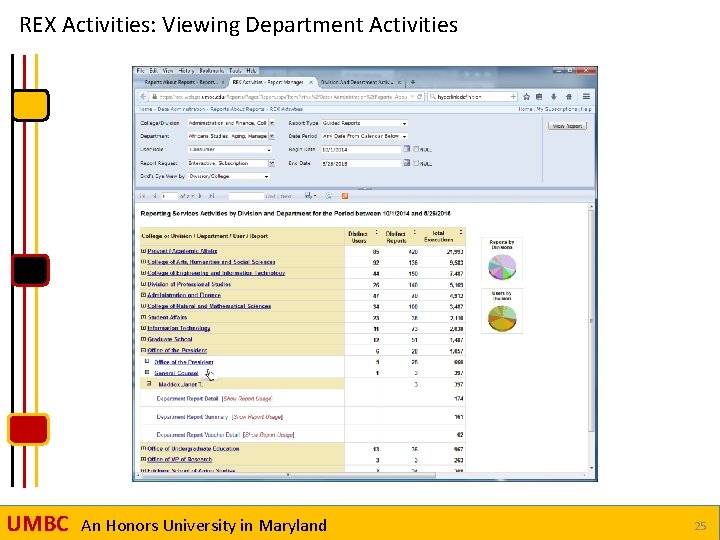
Task: Click the export/save disk icon in report toolbar
Action: tap(309, 196)
